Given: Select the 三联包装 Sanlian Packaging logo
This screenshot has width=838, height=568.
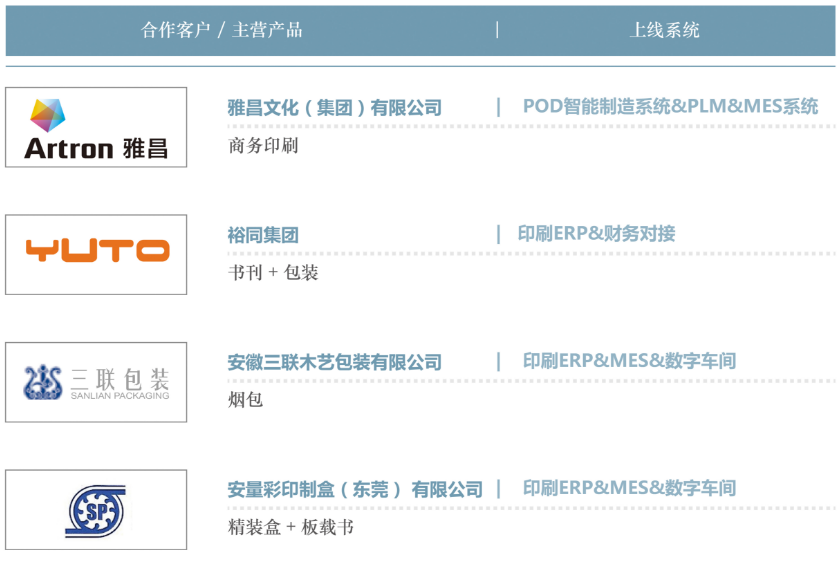Looking at the screenshot, I should [x=96, y=382].
